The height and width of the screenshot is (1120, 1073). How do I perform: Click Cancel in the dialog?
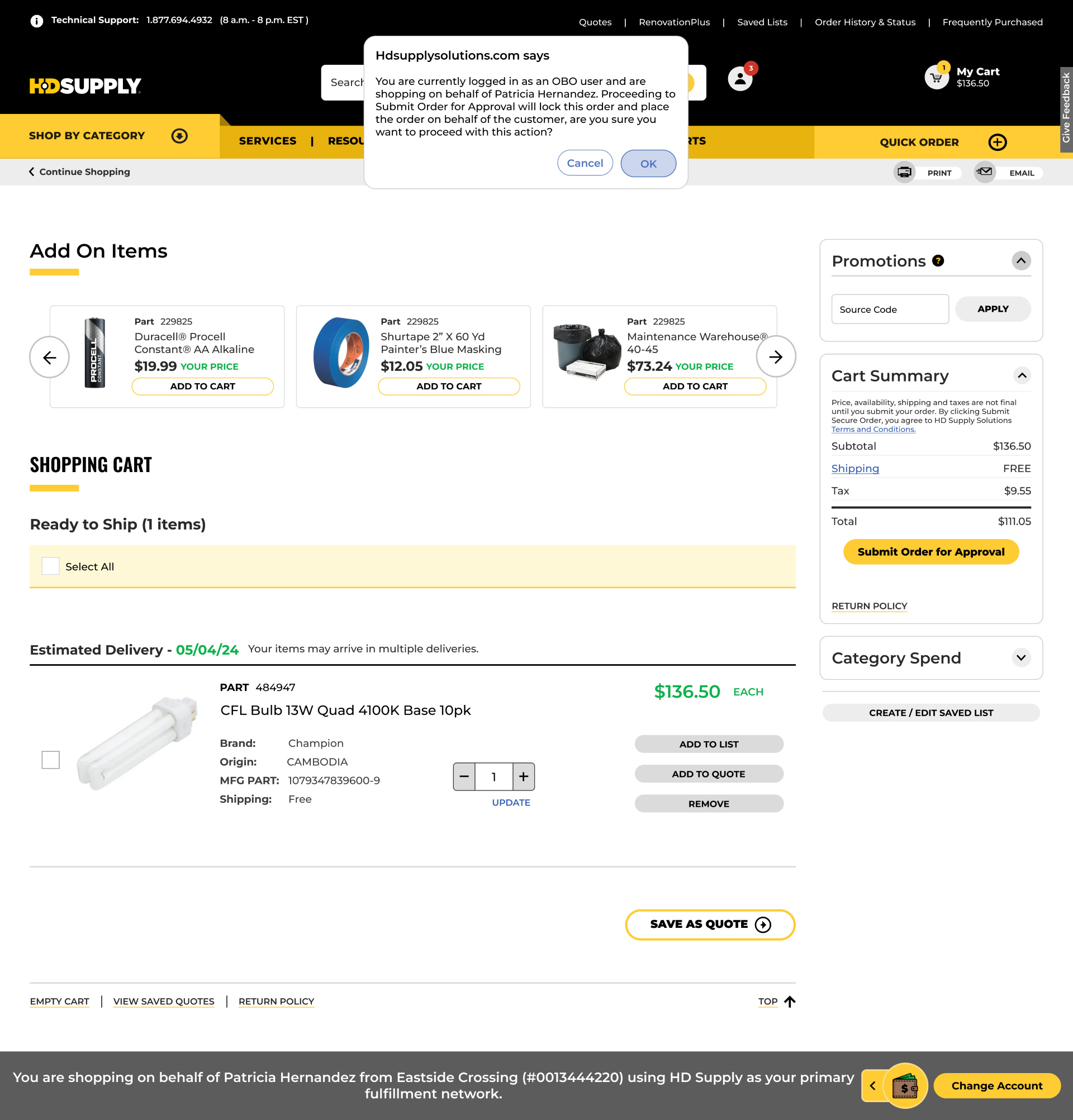pyautogui.click(x=584, y=164)
